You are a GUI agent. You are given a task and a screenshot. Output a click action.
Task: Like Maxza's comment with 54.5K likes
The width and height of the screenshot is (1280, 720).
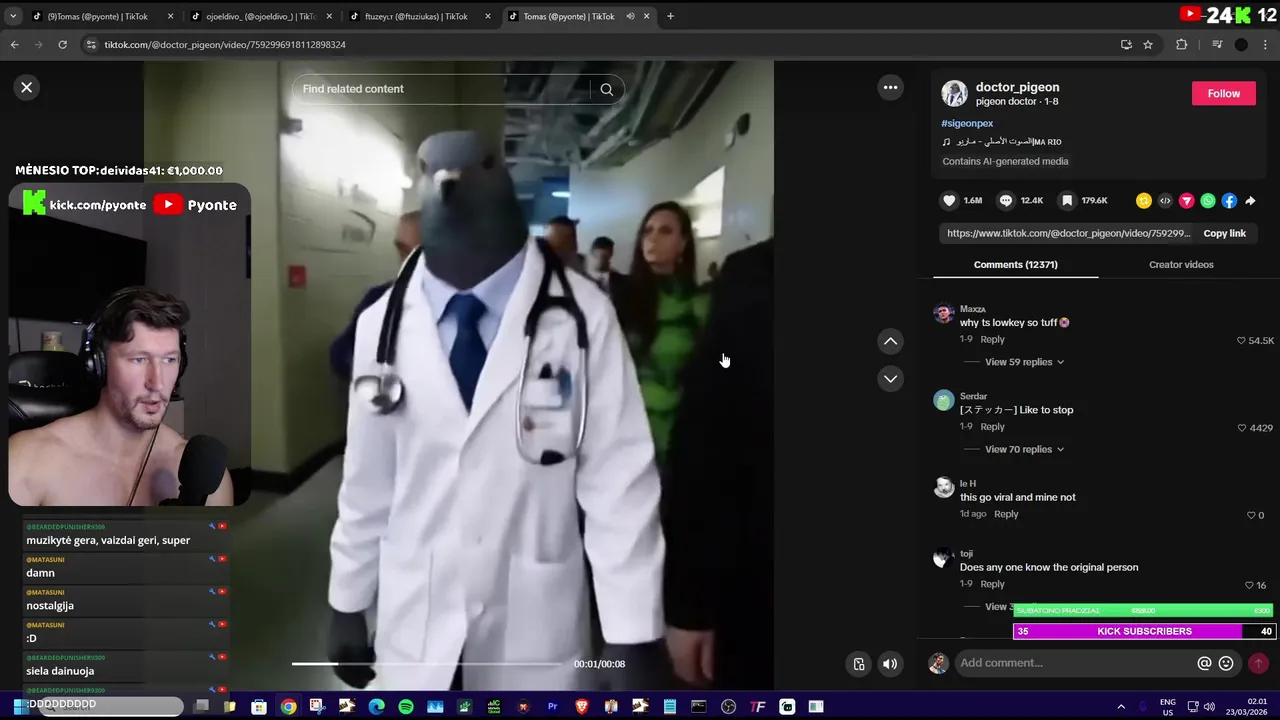(1242, 341)
